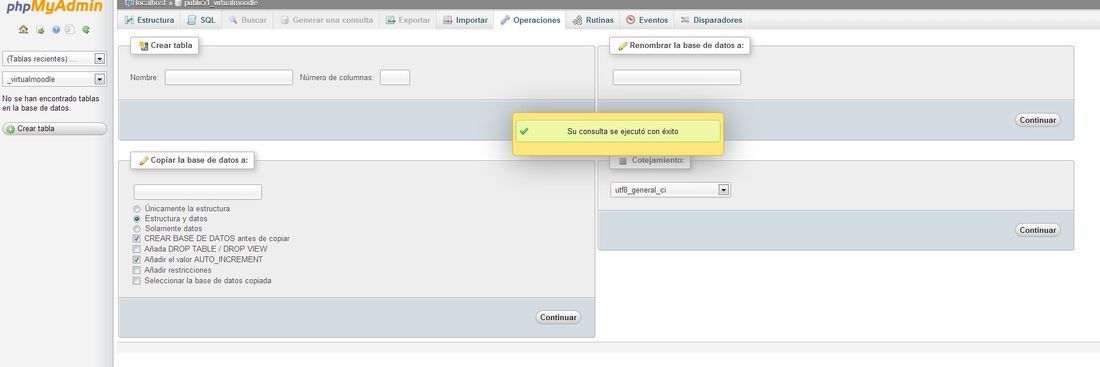Select Únicamente la estructura radio option

(137, 209)
